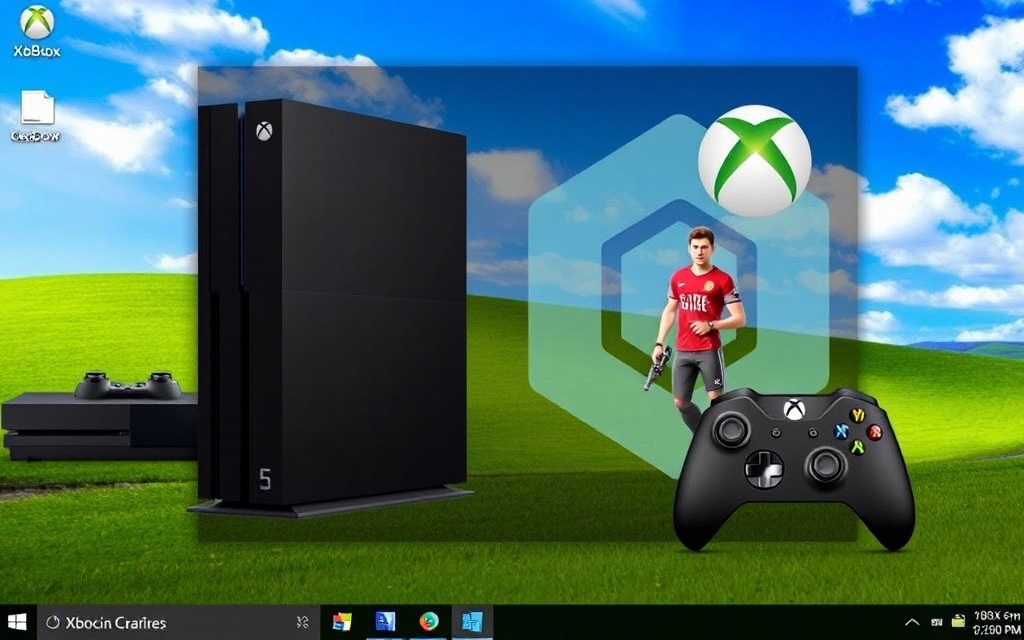The width and height of the screenshot is (1024, 640).
Task: Open the yellow-green system tray icon
Action: click(x=958, y=621)
